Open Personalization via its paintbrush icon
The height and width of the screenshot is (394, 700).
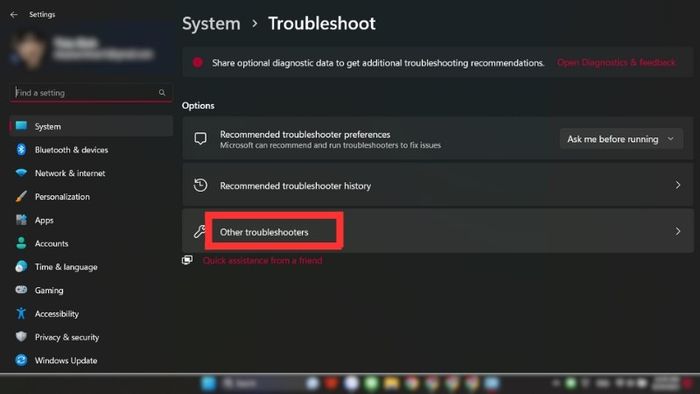[21, 196]
